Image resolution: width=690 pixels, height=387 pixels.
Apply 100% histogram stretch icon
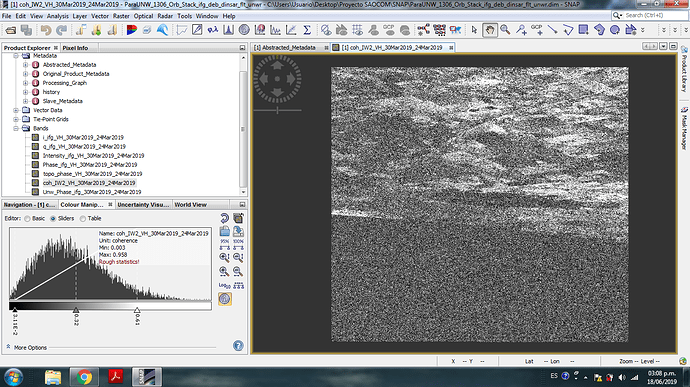point(238,244)
